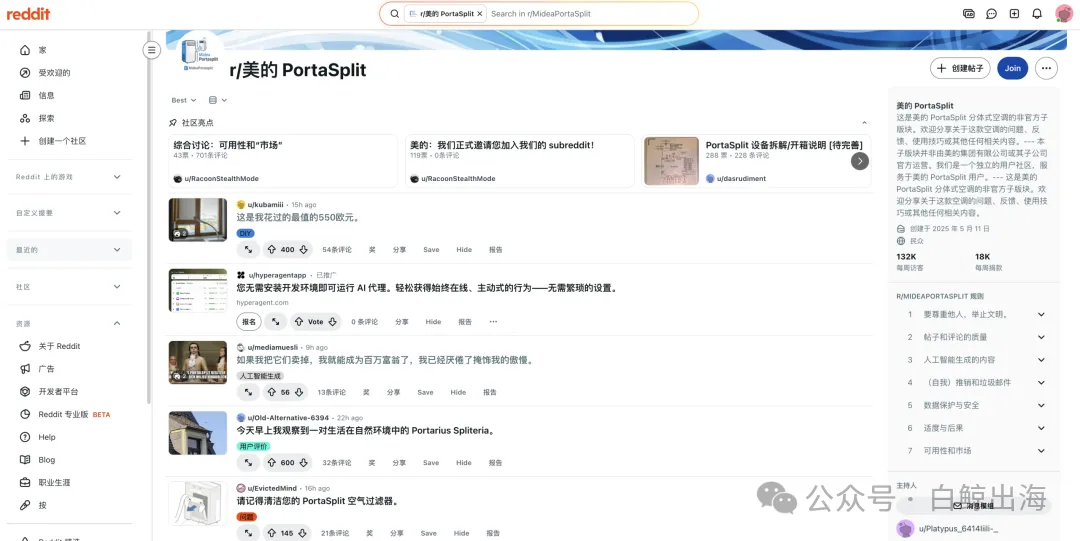1080x541 pixels.
Task: Open the ads icon in top bar
Action: click(x=968, y=14)
